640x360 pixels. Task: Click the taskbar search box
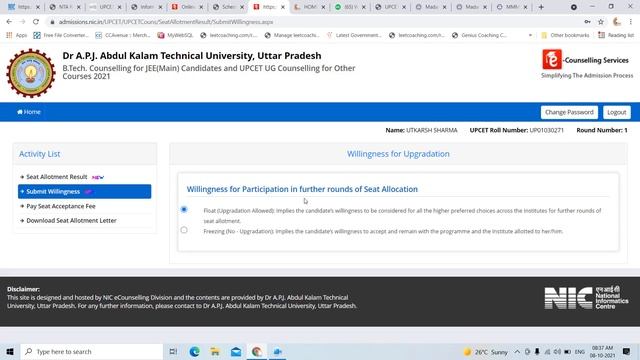[x=91, y=351]
